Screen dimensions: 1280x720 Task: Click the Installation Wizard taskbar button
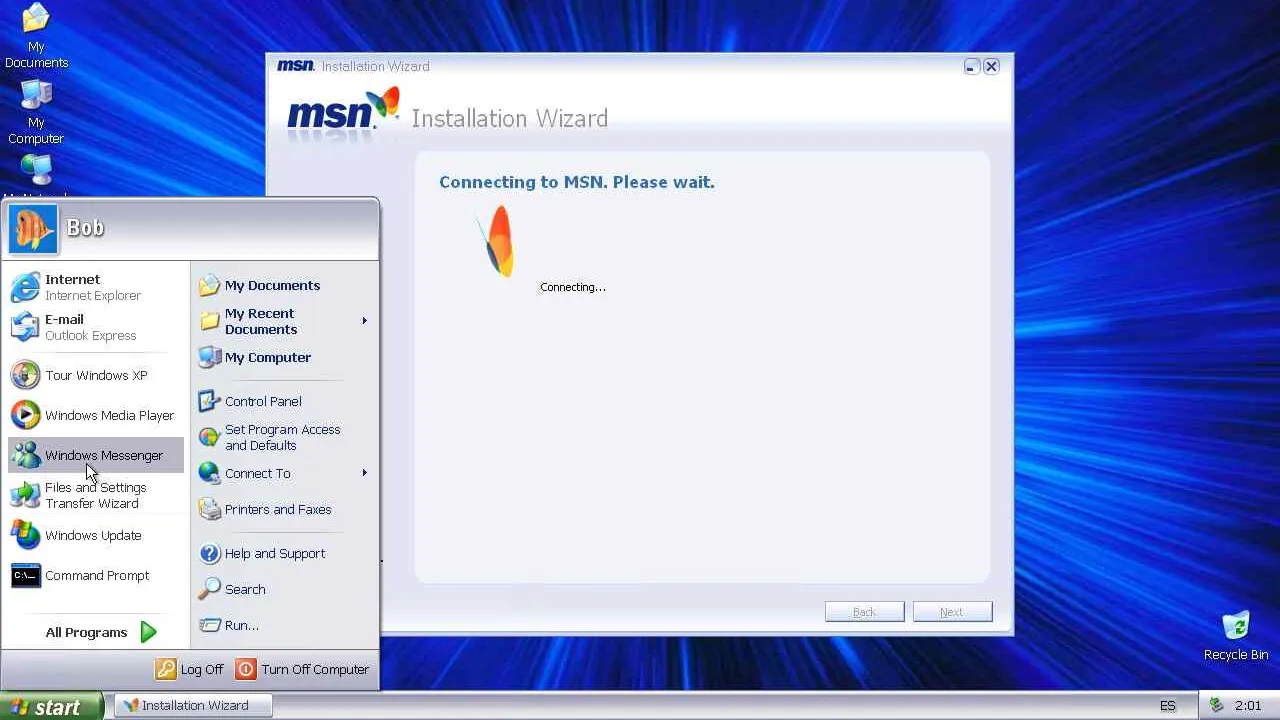pos(195,705)
